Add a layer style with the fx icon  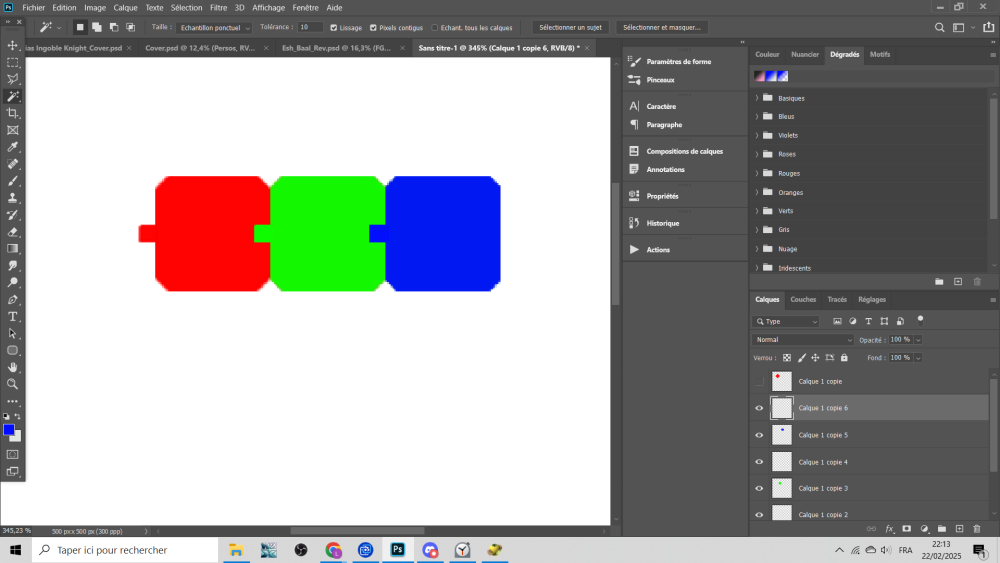[889, 528]
